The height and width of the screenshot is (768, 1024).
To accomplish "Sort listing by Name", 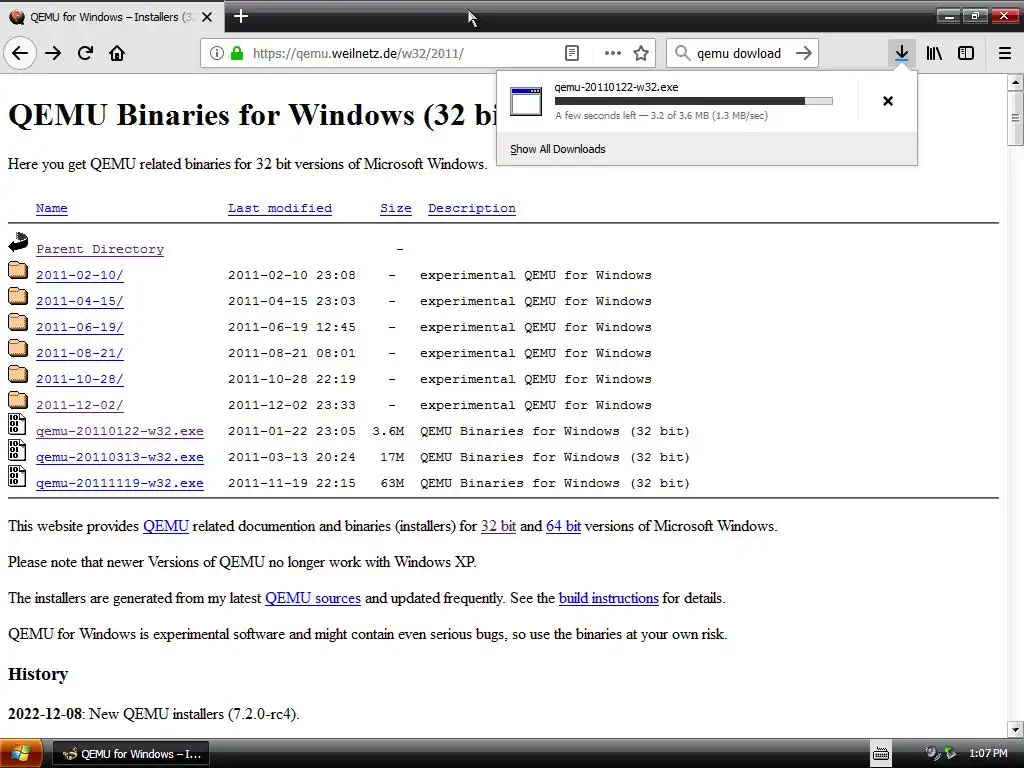I will tap(52, 208).
